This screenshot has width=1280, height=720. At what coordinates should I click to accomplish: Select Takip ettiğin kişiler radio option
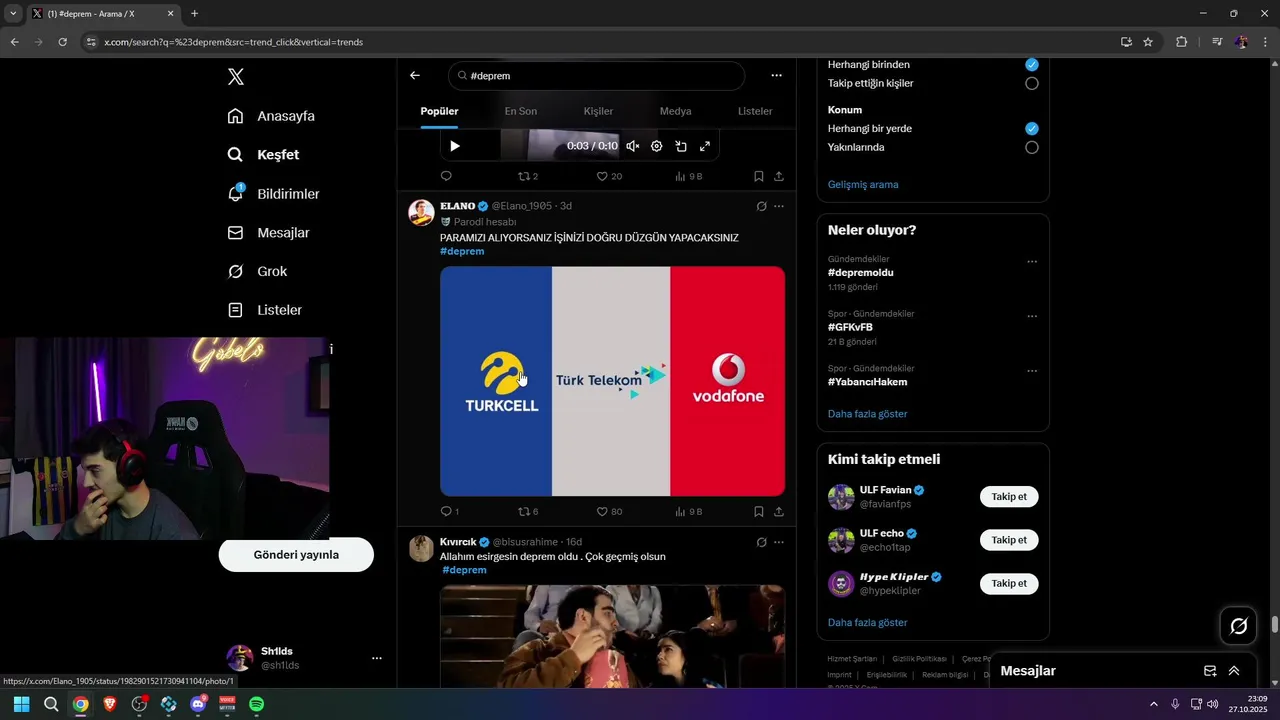pos(1032,83)
